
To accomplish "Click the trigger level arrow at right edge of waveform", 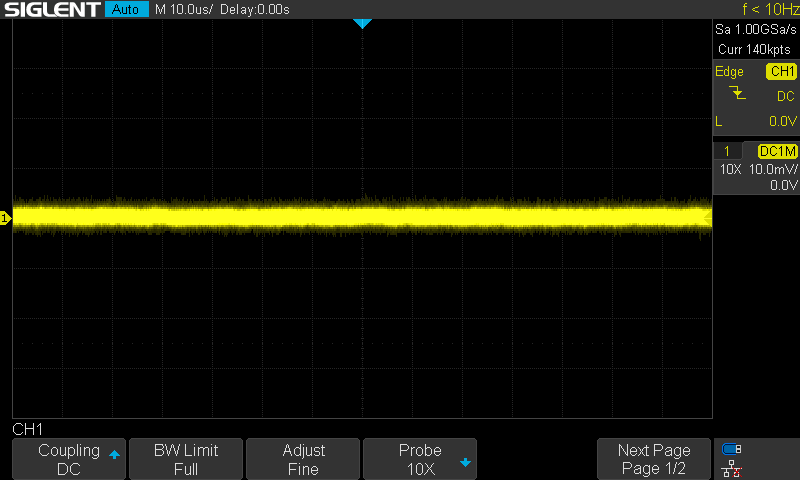I will (708, 218).
